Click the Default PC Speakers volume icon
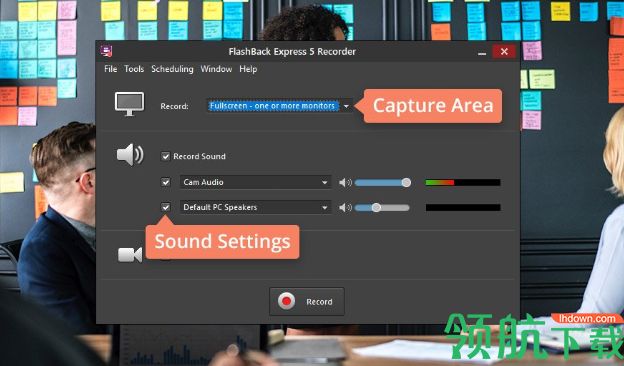624x366 pixels. pyautogui.click(x=345, y=208)
